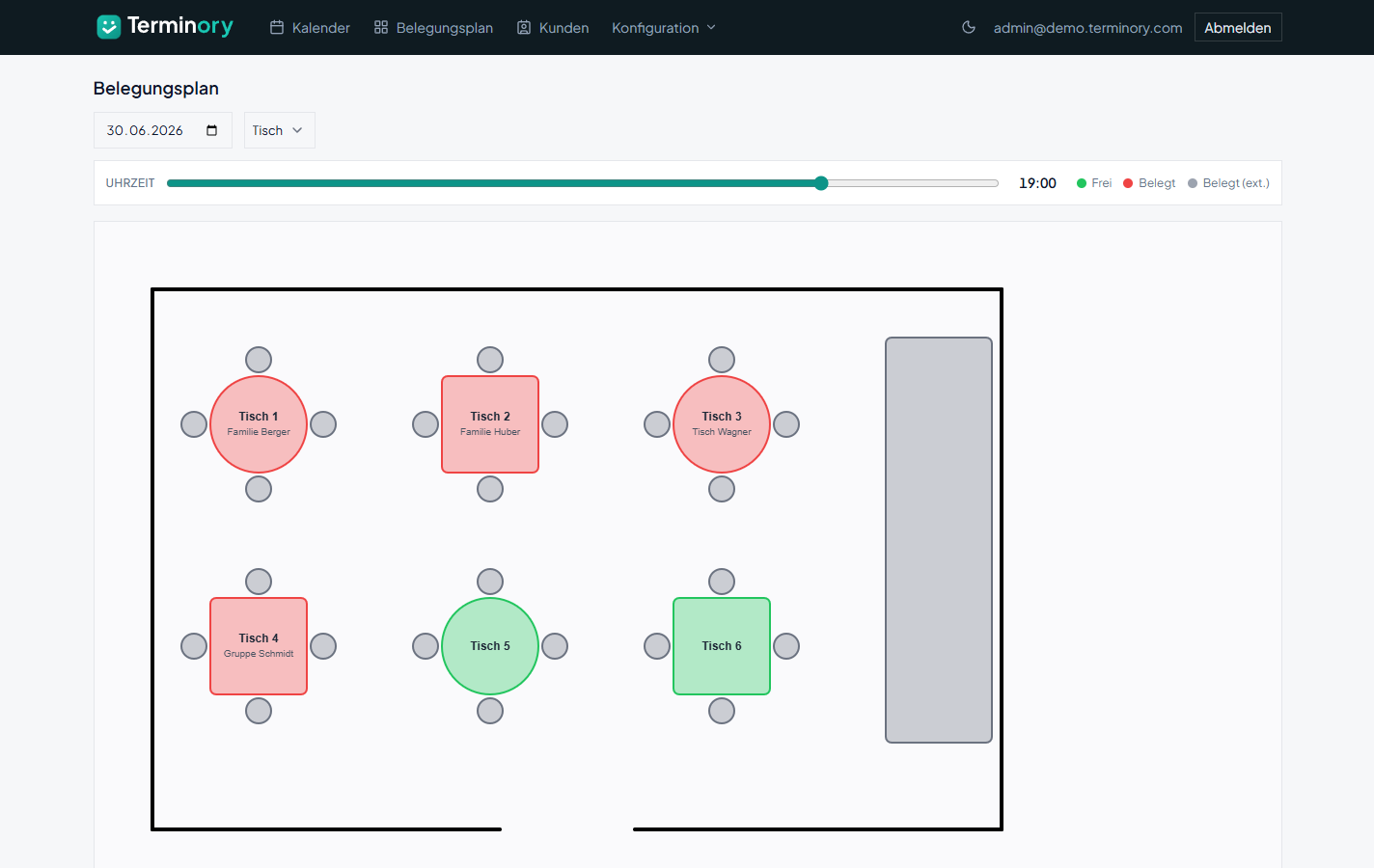Go to the Kalender page
The width and height of the screenshot is (1374, 868).
click(x=310, y=28)
